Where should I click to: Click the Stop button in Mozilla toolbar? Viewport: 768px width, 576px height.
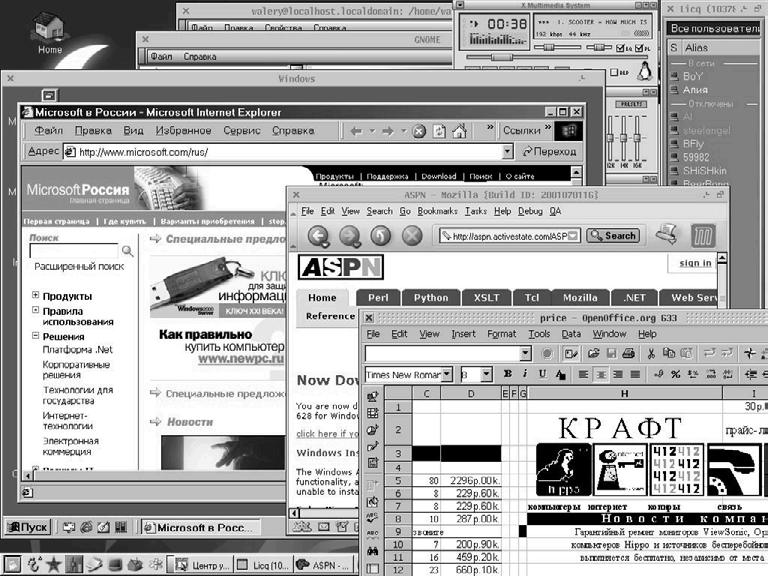[411, 236]
